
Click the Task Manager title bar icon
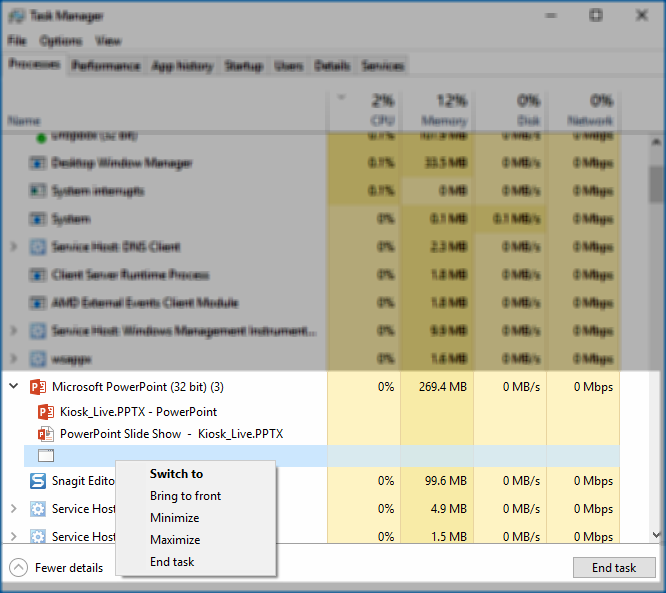click(17, 16)
